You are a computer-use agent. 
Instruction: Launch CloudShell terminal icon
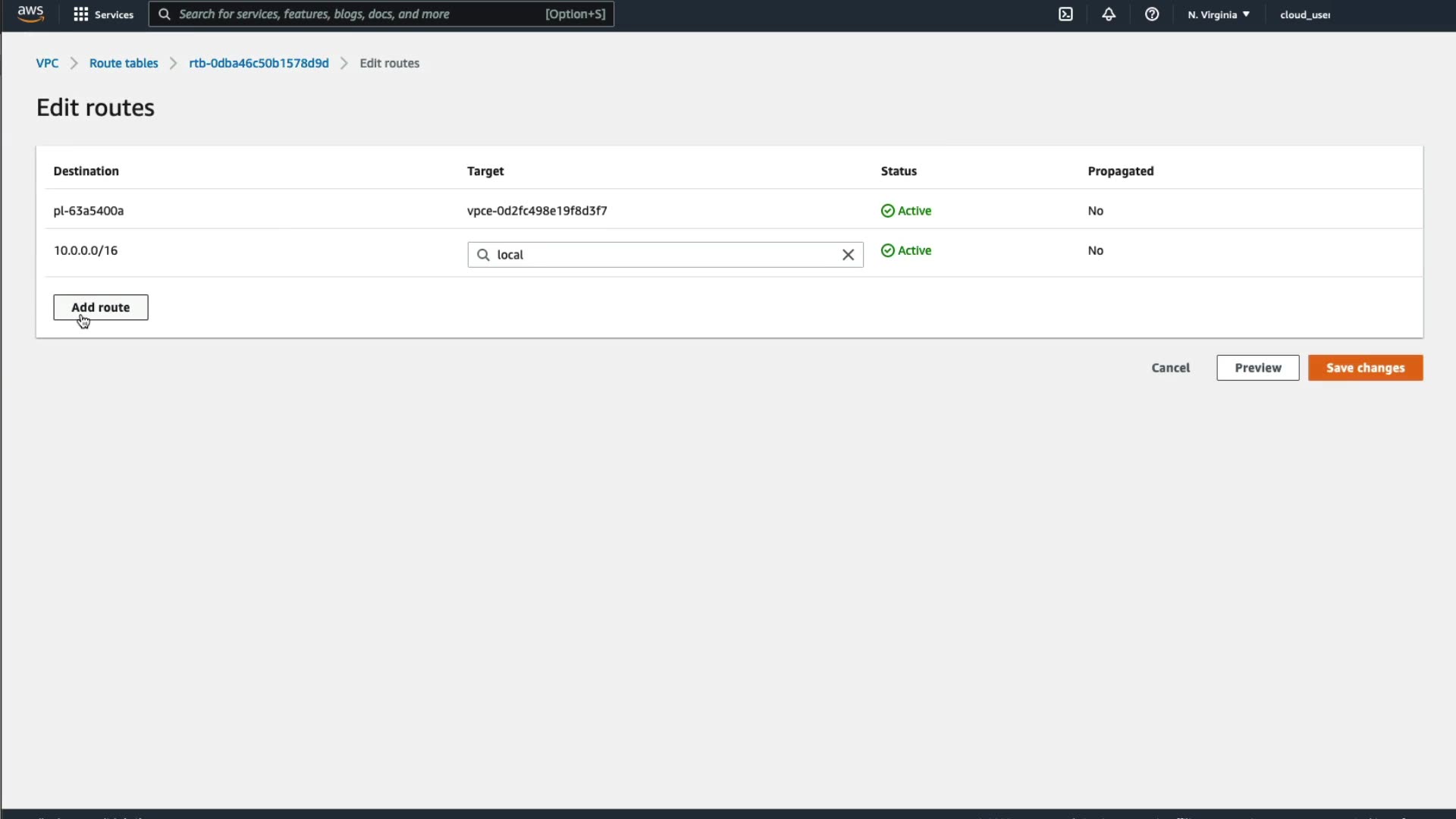pos(1065,14)
